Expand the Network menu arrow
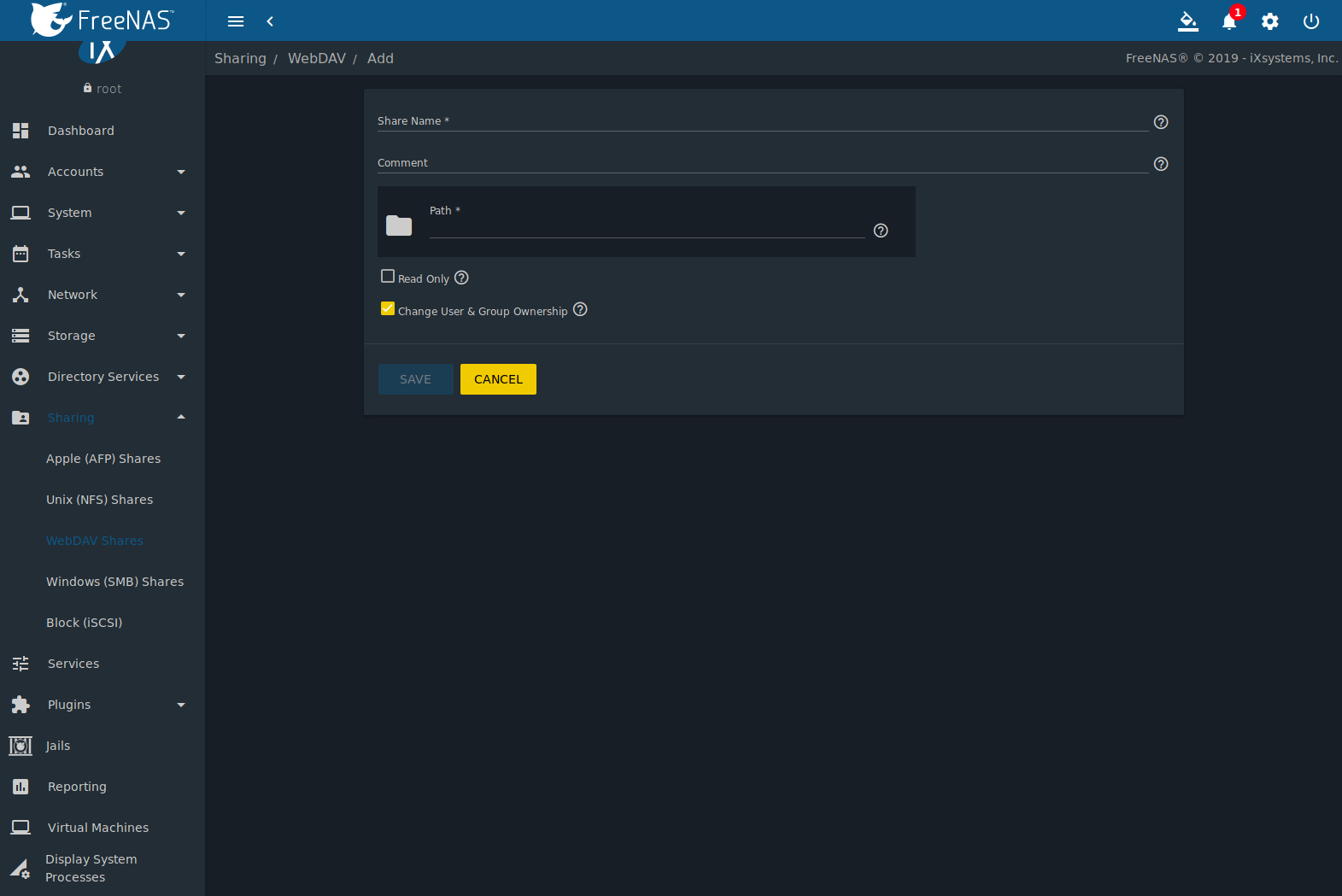Viewport: 1342px width, 896px height. 181,295
